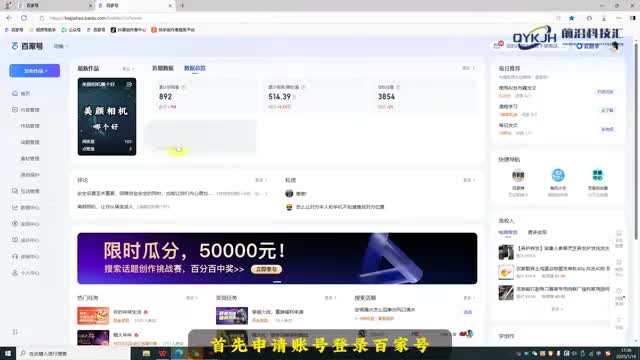This screenshot has height=360, width=640.
Task: Expand the more link below the product list
Action: point(557,309)
